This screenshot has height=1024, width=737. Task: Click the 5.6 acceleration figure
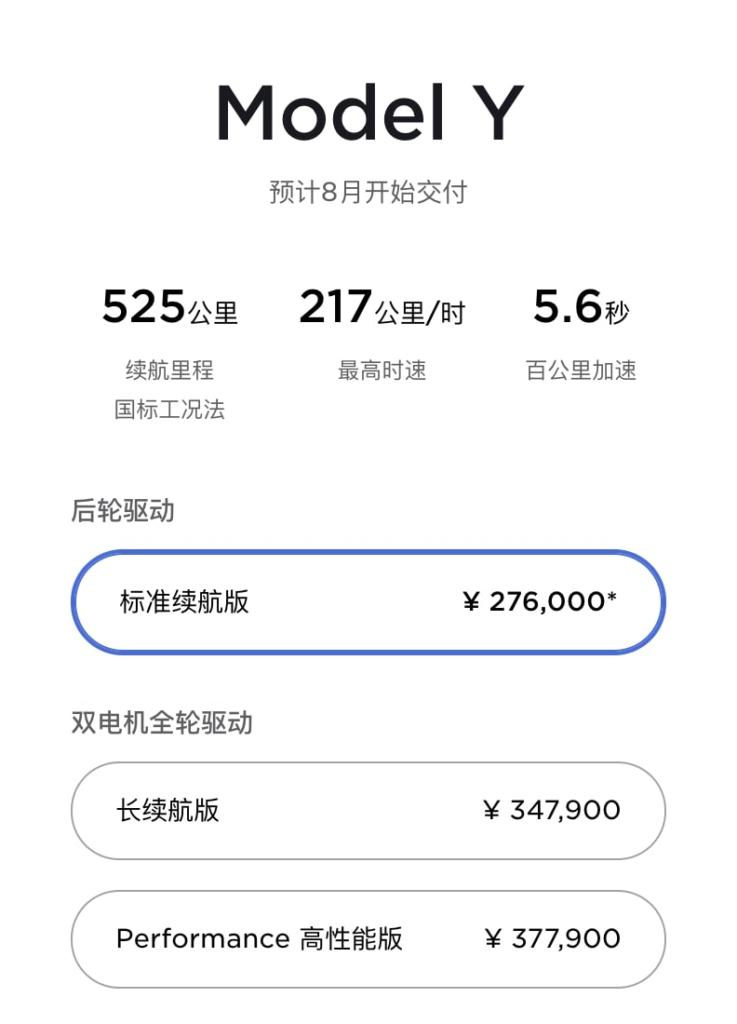[567, 307]
